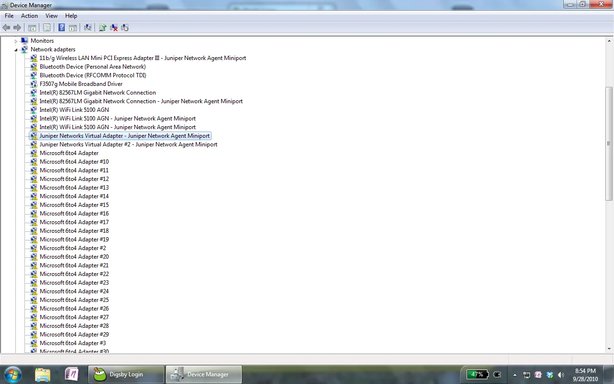The height and width of the screenshot is (384, 614).
Task: Click the scrollbar down arrow
Action: 609,348
